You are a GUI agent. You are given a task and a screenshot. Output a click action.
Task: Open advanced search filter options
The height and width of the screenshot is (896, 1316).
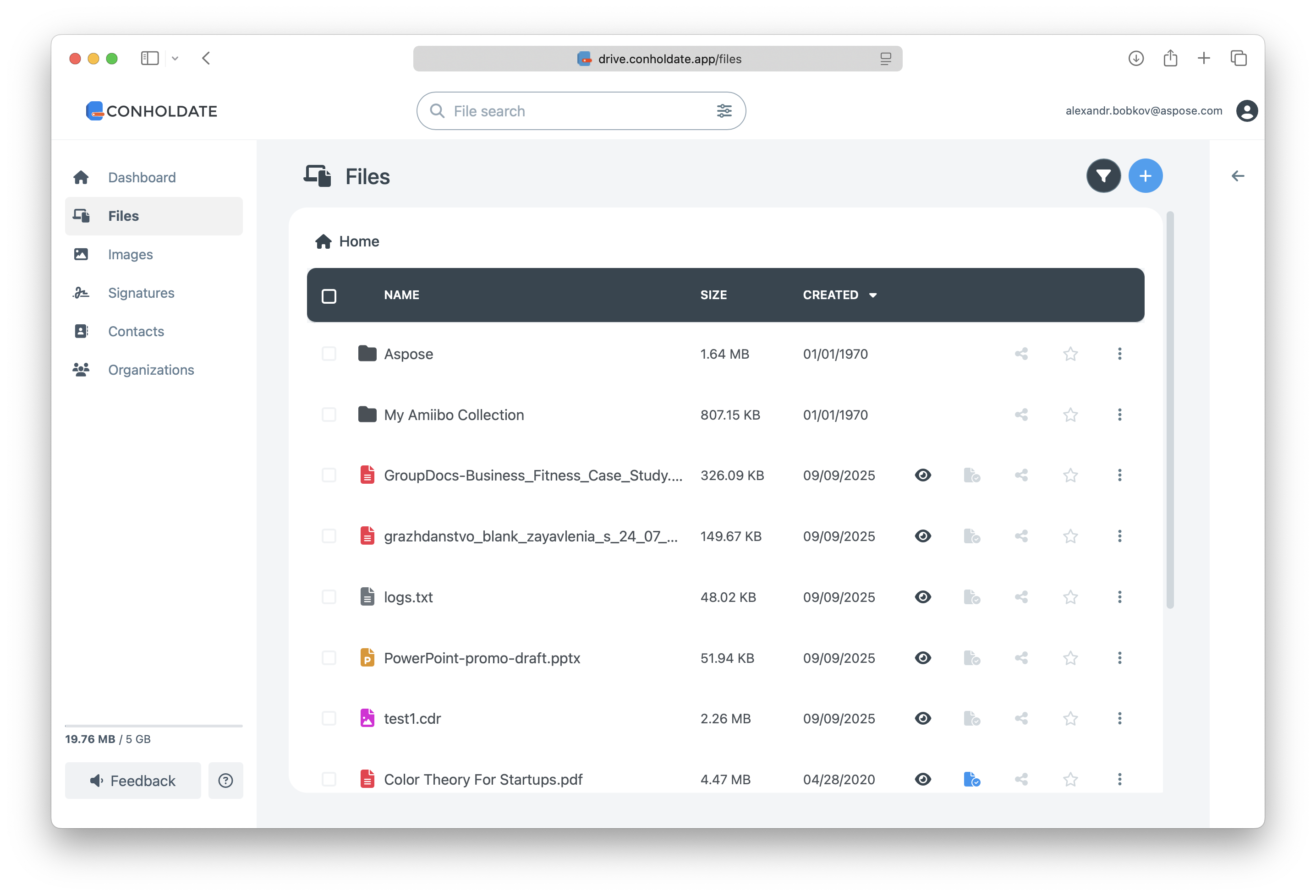click(x=724, y=111)
